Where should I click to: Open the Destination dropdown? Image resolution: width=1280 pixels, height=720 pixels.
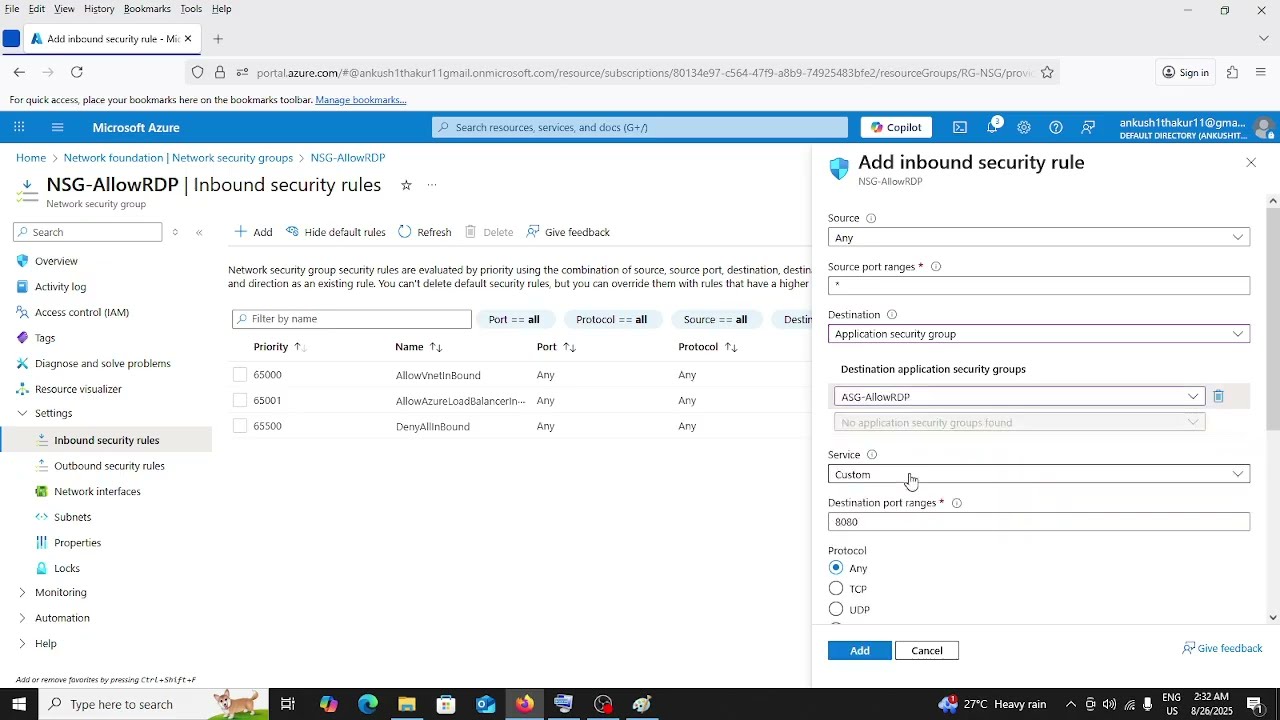pos(1039,334)
